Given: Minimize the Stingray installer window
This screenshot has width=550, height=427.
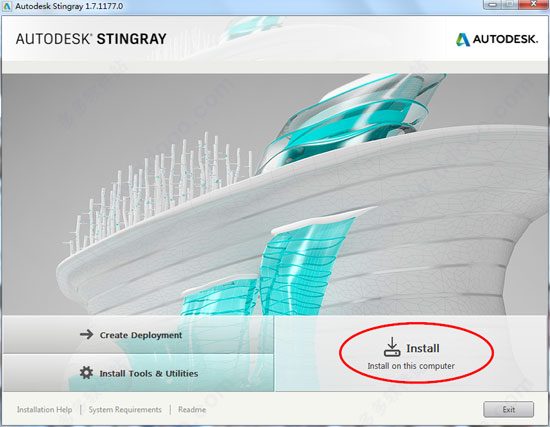Looking at the screenshot, I should pyautogui.click(x=493, y=4).
